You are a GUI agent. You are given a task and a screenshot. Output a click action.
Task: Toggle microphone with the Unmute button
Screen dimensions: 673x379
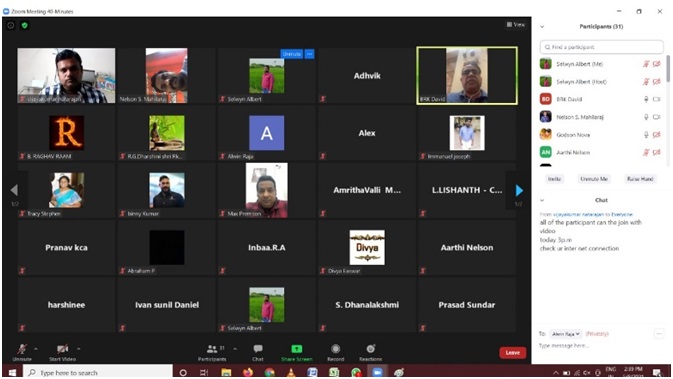pos(22,352)
